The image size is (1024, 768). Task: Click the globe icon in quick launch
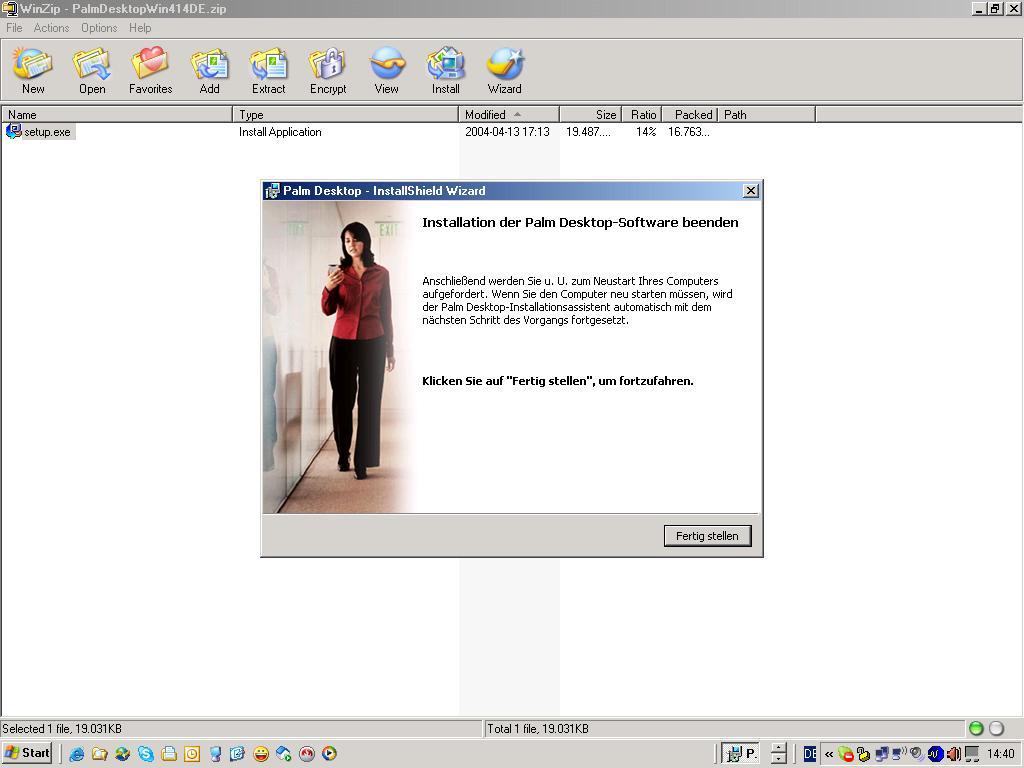point(122,754)
